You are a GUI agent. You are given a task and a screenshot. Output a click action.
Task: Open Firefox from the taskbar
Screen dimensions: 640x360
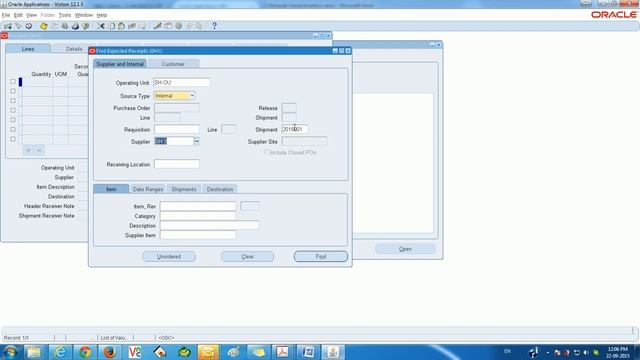(x=109, y=352)
